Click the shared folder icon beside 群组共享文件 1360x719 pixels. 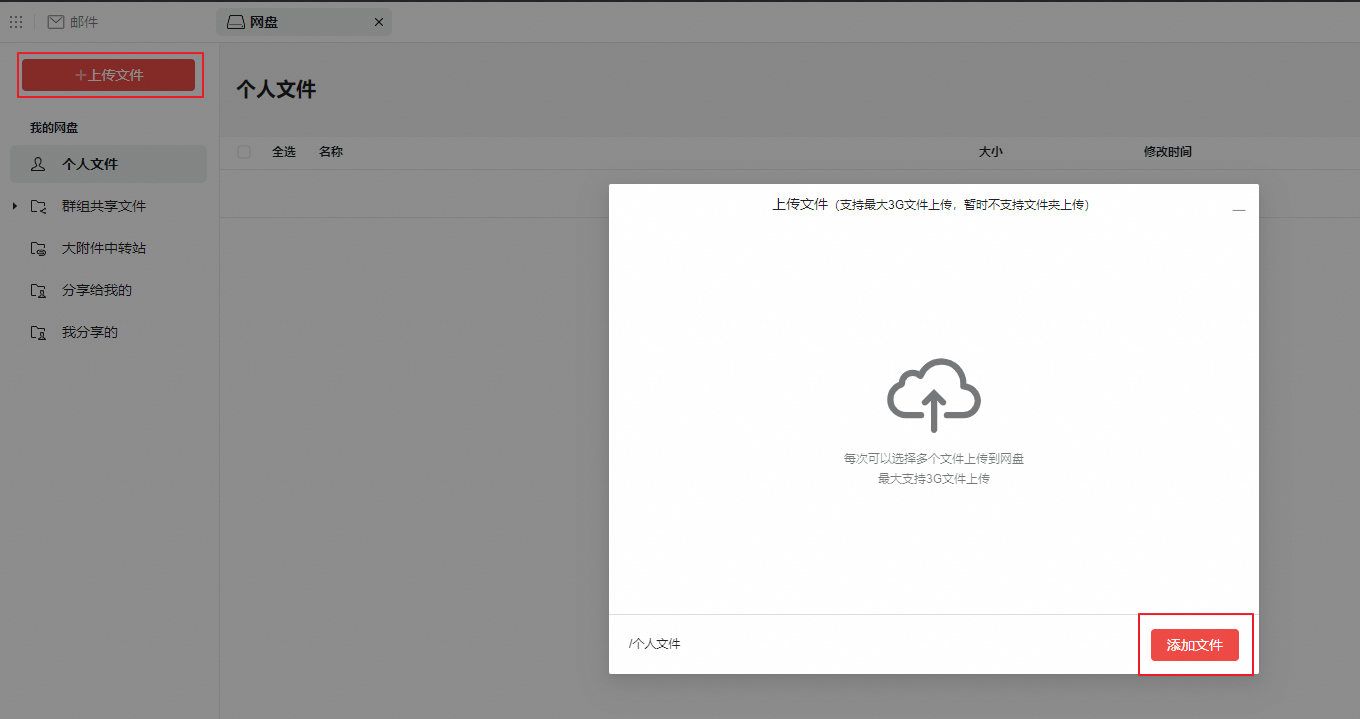click(38, 206)
